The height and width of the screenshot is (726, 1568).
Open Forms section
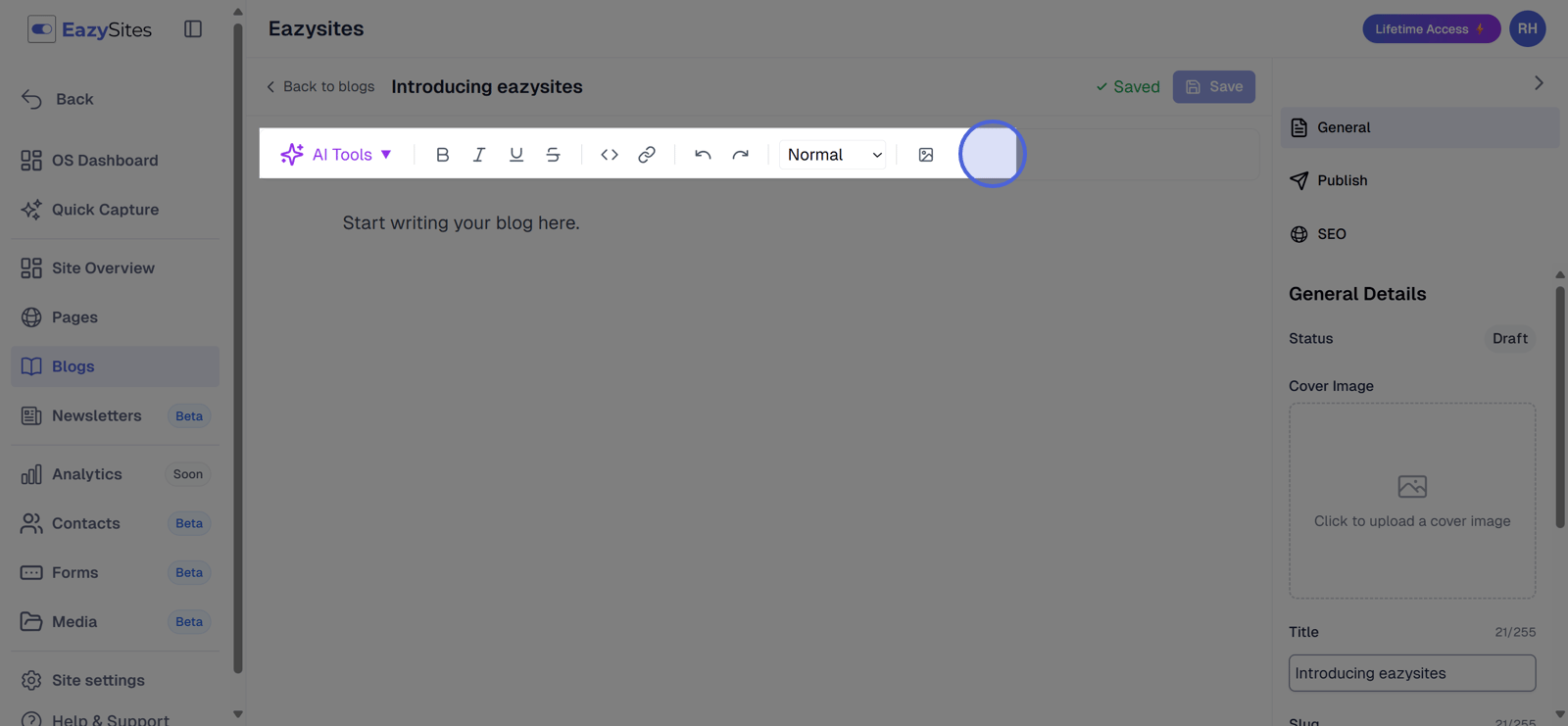pyautogui.click(x=115, y=572)
